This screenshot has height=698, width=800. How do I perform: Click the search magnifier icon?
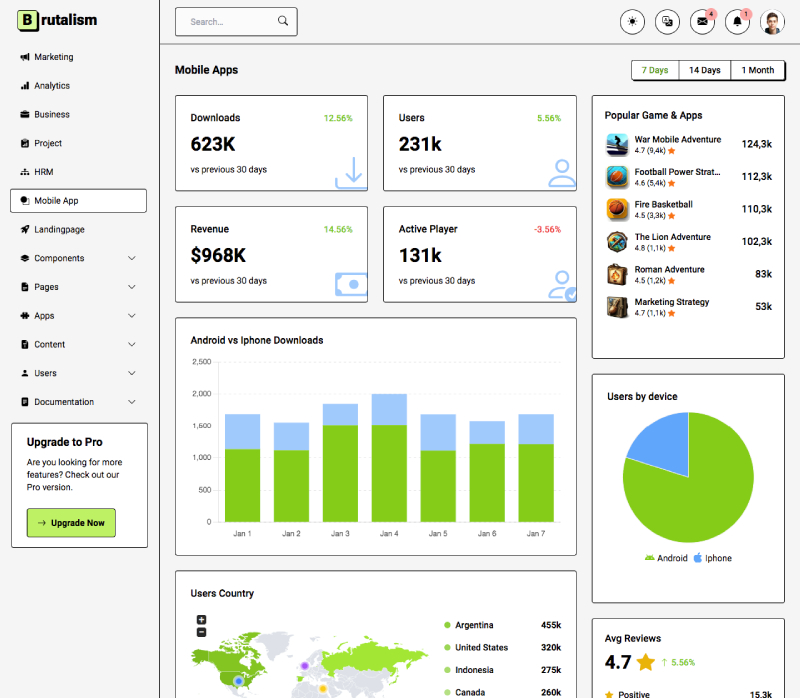[x=283, y=21]
